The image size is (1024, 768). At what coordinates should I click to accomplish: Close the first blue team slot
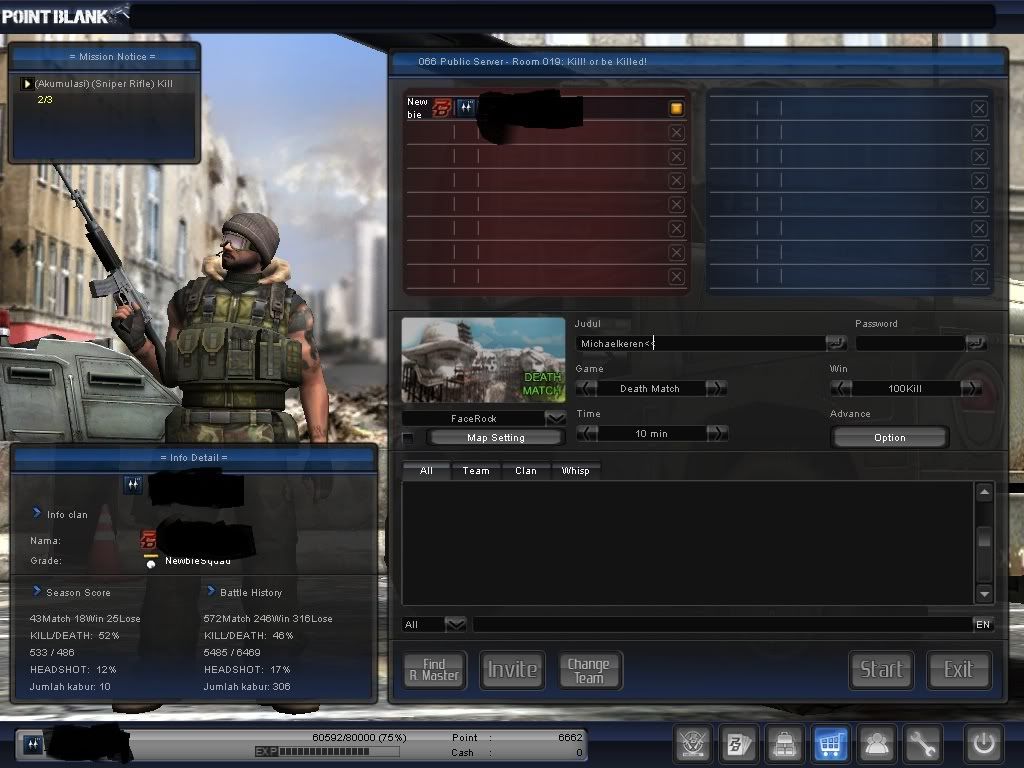979,108
